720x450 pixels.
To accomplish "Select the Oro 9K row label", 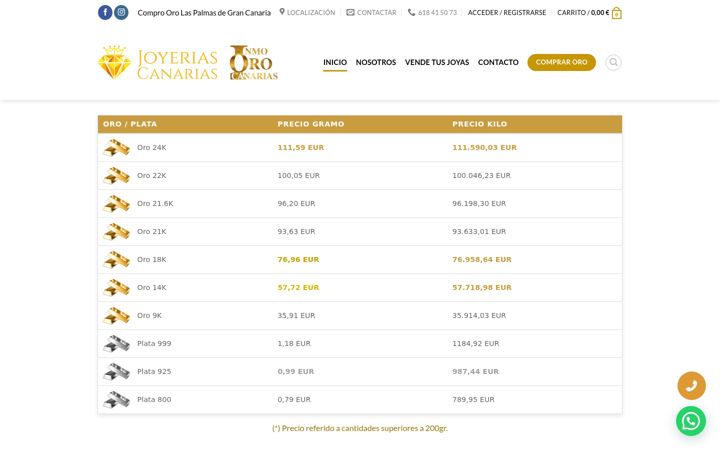I will [x=149, y=315].
